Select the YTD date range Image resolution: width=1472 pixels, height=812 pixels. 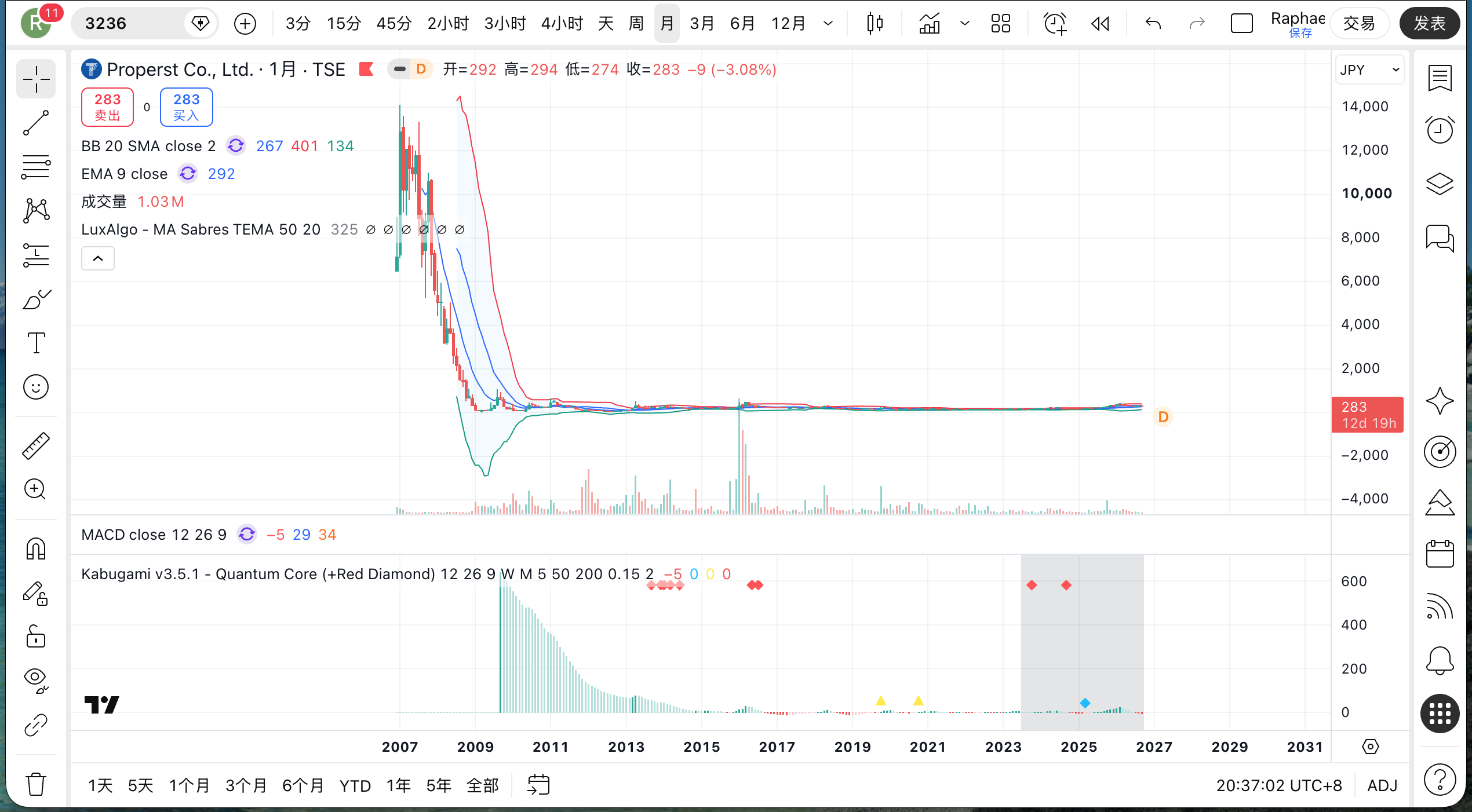click(x=355, y=785)
